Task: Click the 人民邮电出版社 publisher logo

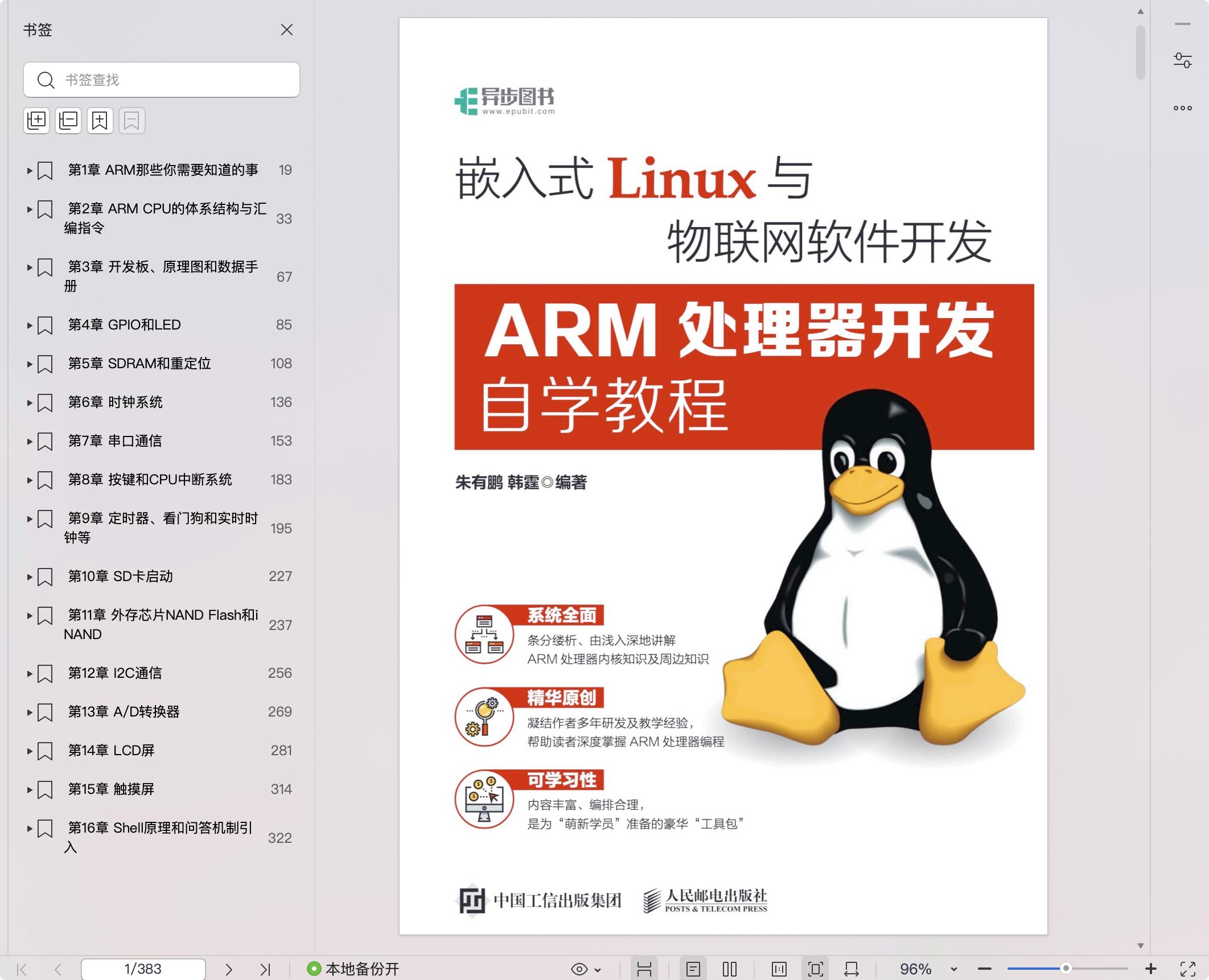Action: pyautogui.click(x=705, y=901)
